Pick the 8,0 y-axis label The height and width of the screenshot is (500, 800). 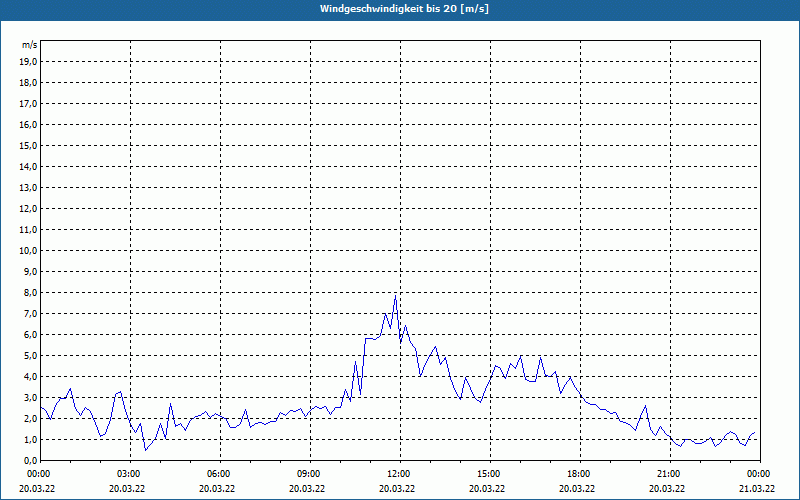click(31, 292)
